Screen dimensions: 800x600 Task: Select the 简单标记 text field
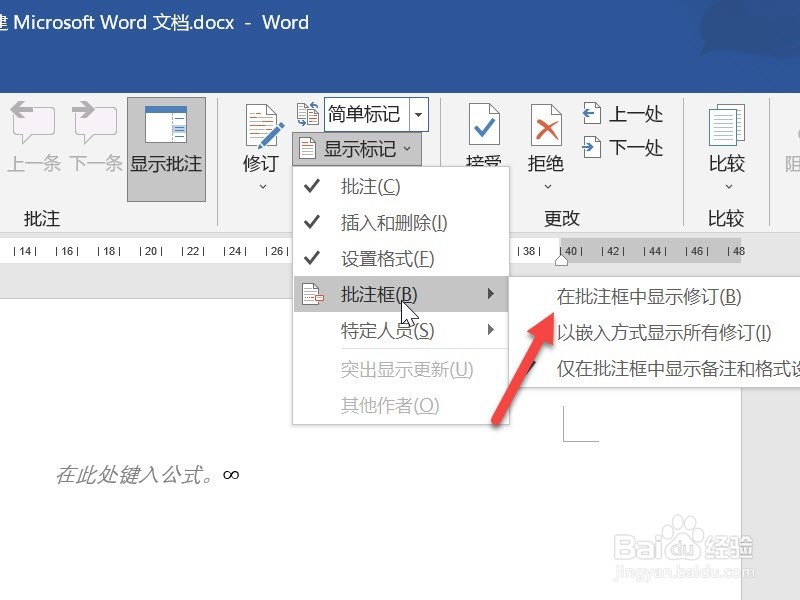click(366, 114)
